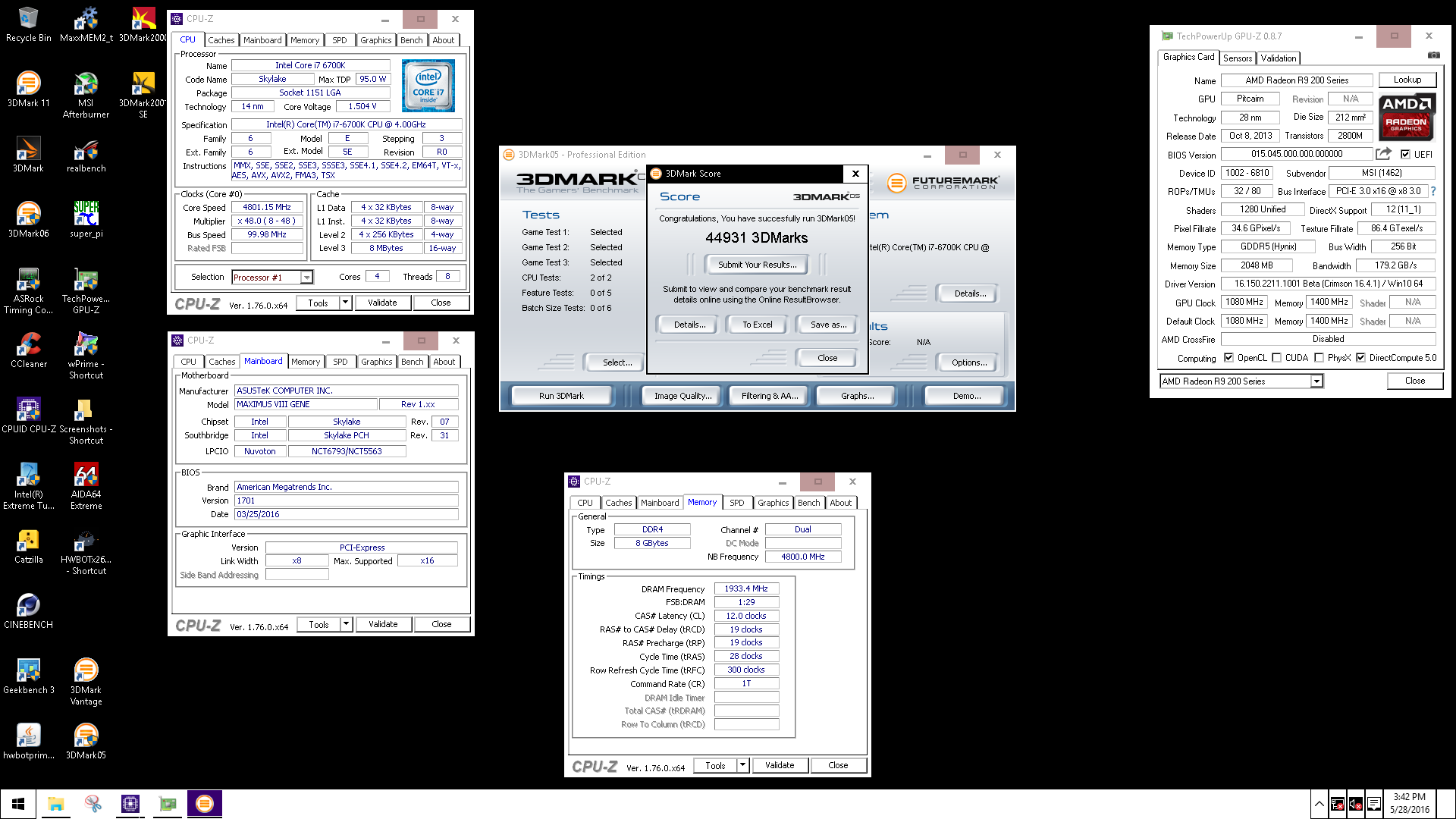Viewport: 1456px width, 819px height.
Task: Open Geekbench 3 desktop icon
Action: point(28,676)
